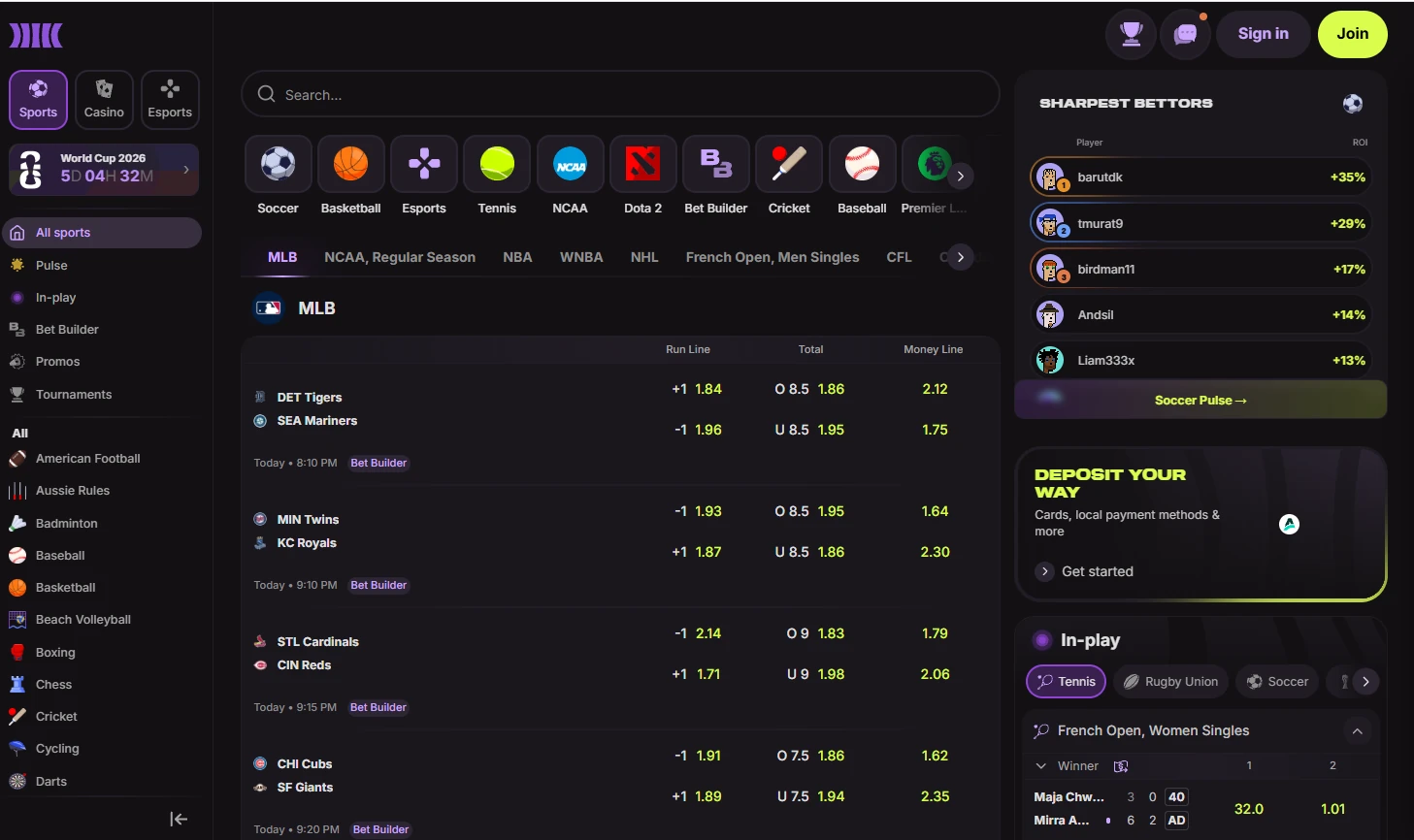Open the chat bubble icon in header
Viewport: 1414px width, 840px height.
pyautogui.click(x=1185, y=35)
